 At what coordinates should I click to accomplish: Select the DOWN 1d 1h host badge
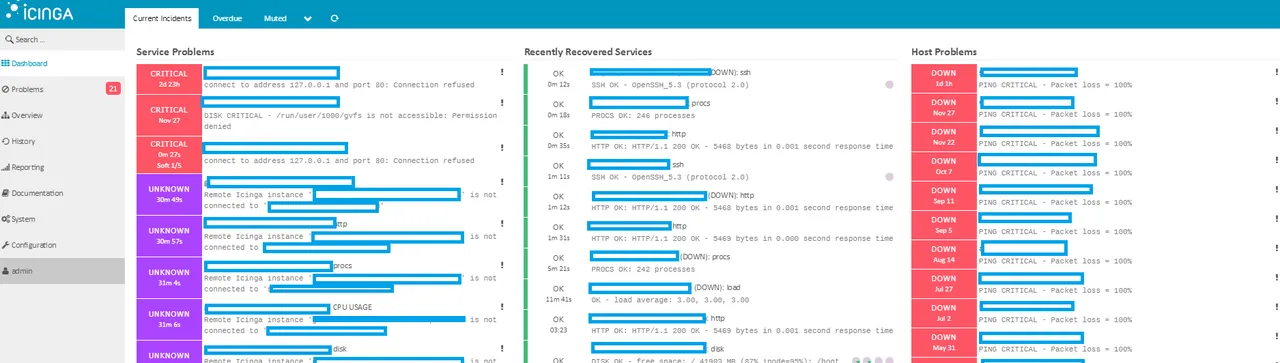(943, 79)
